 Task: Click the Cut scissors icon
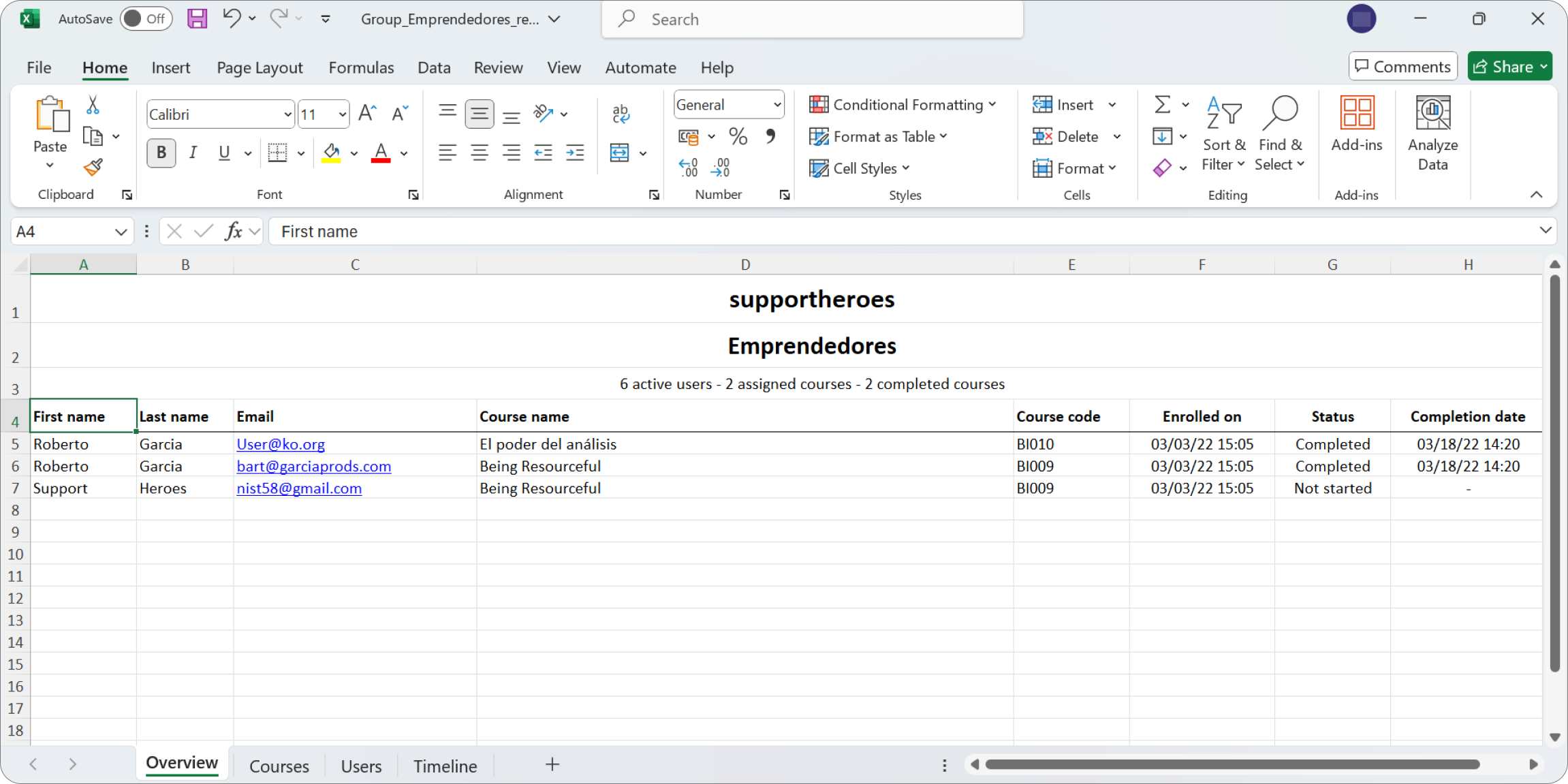(93, 105)
